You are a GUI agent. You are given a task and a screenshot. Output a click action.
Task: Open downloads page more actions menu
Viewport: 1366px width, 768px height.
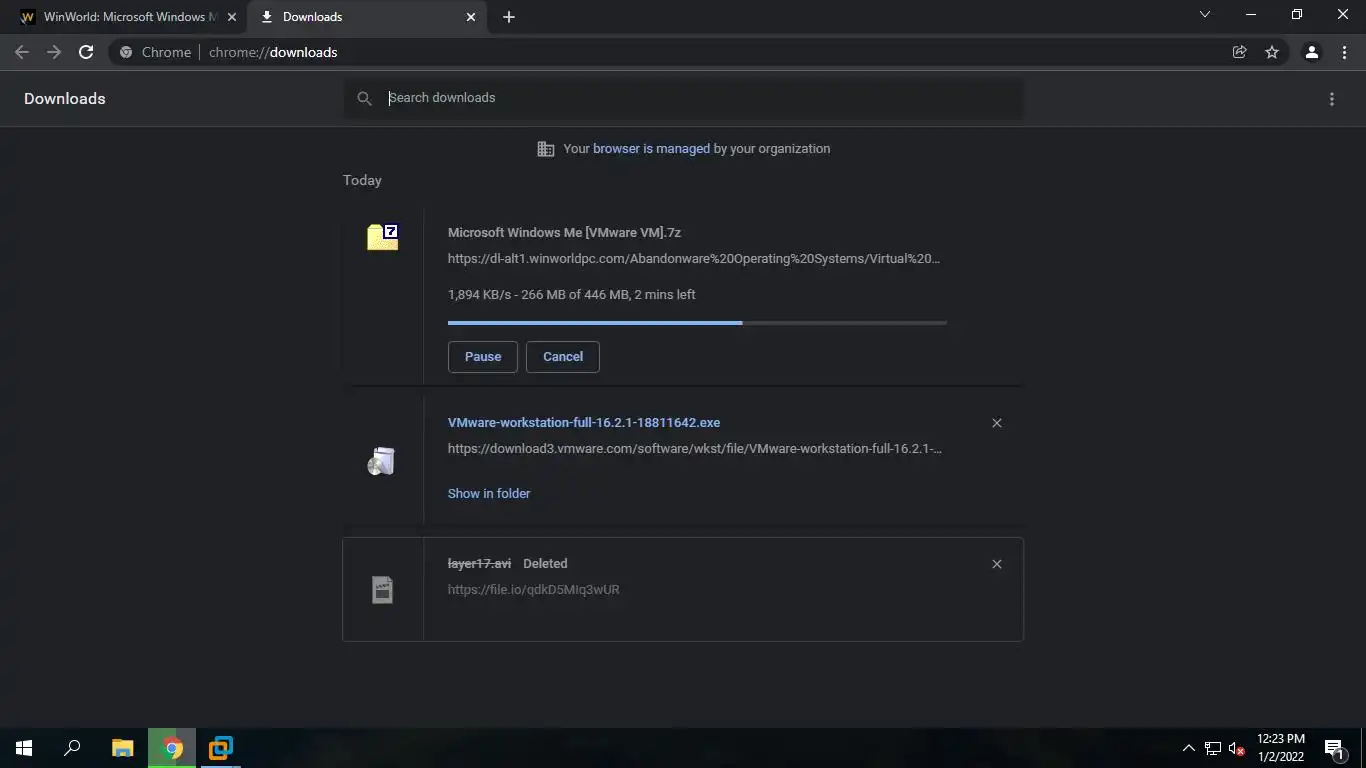click(x=1331, y=99)
